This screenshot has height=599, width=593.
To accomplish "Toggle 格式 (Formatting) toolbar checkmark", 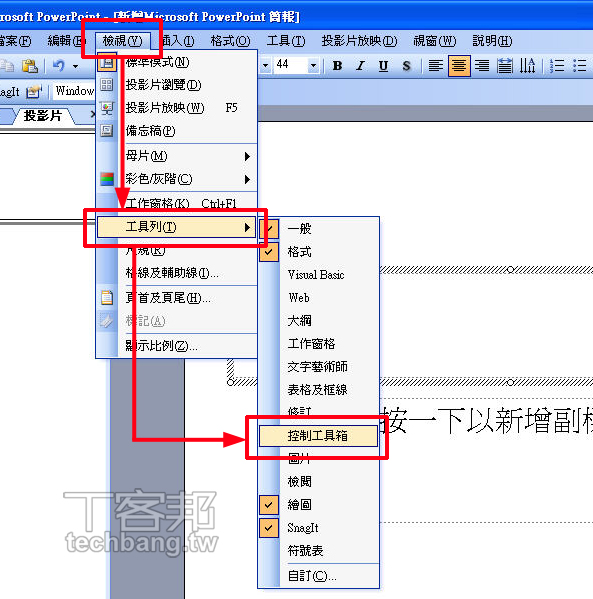I will 269,252.
